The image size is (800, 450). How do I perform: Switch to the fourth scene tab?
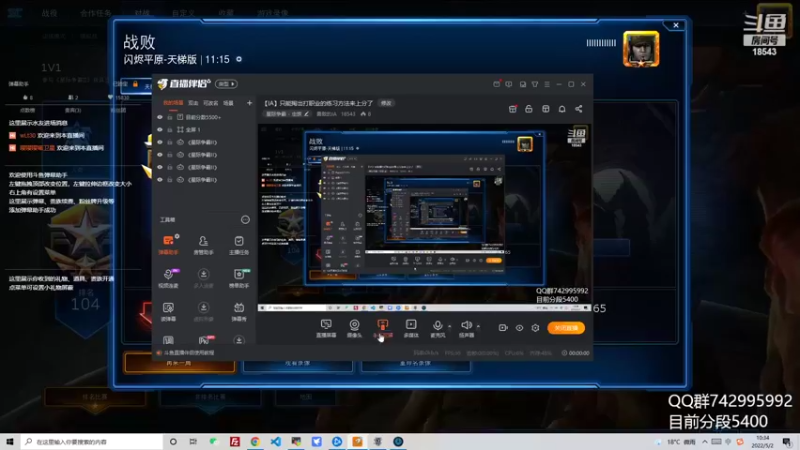pos(228,103)
